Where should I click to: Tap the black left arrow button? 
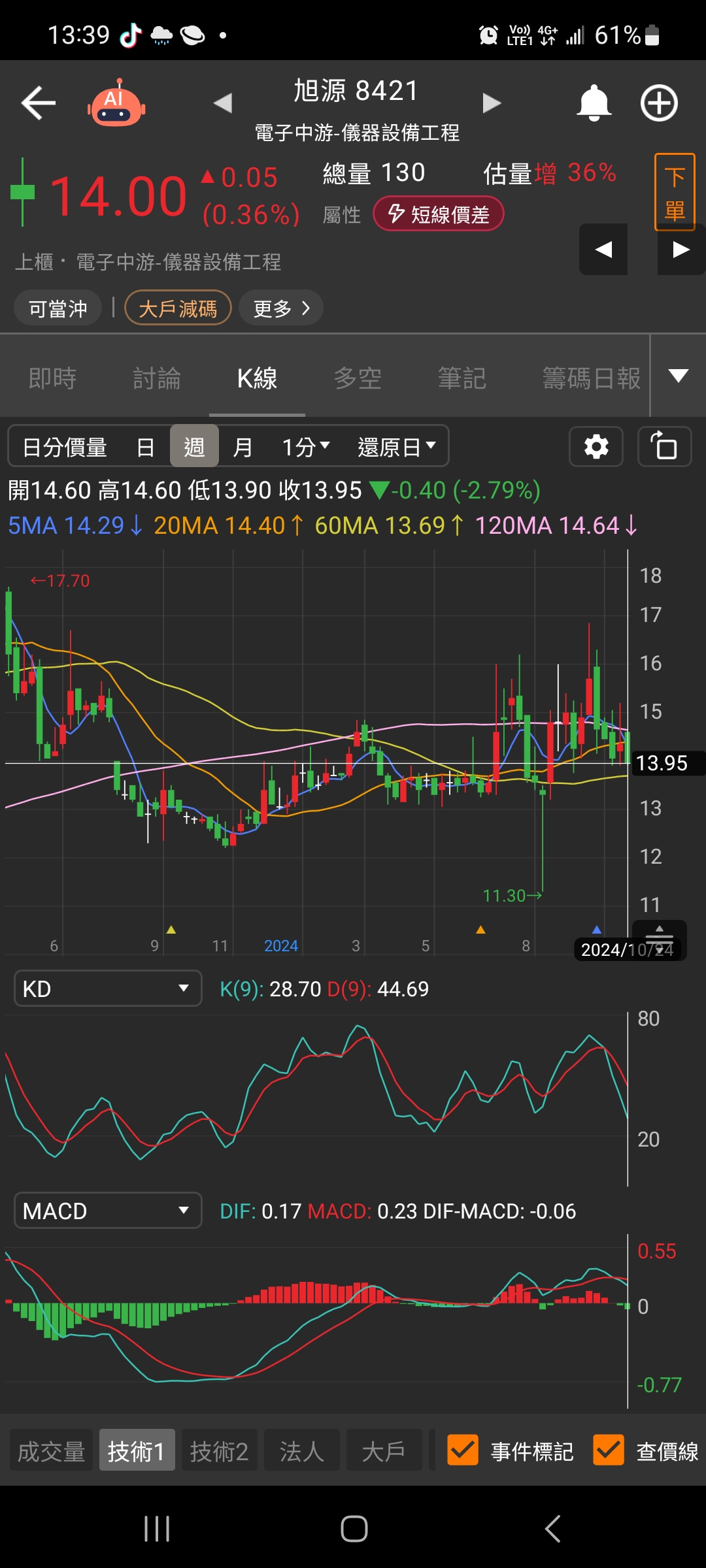603,249
